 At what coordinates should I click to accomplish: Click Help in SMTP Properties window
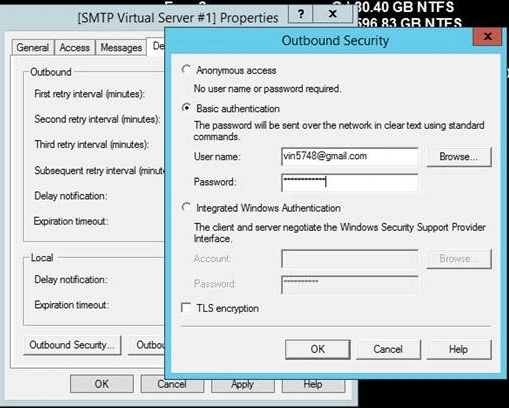point(313,384)
